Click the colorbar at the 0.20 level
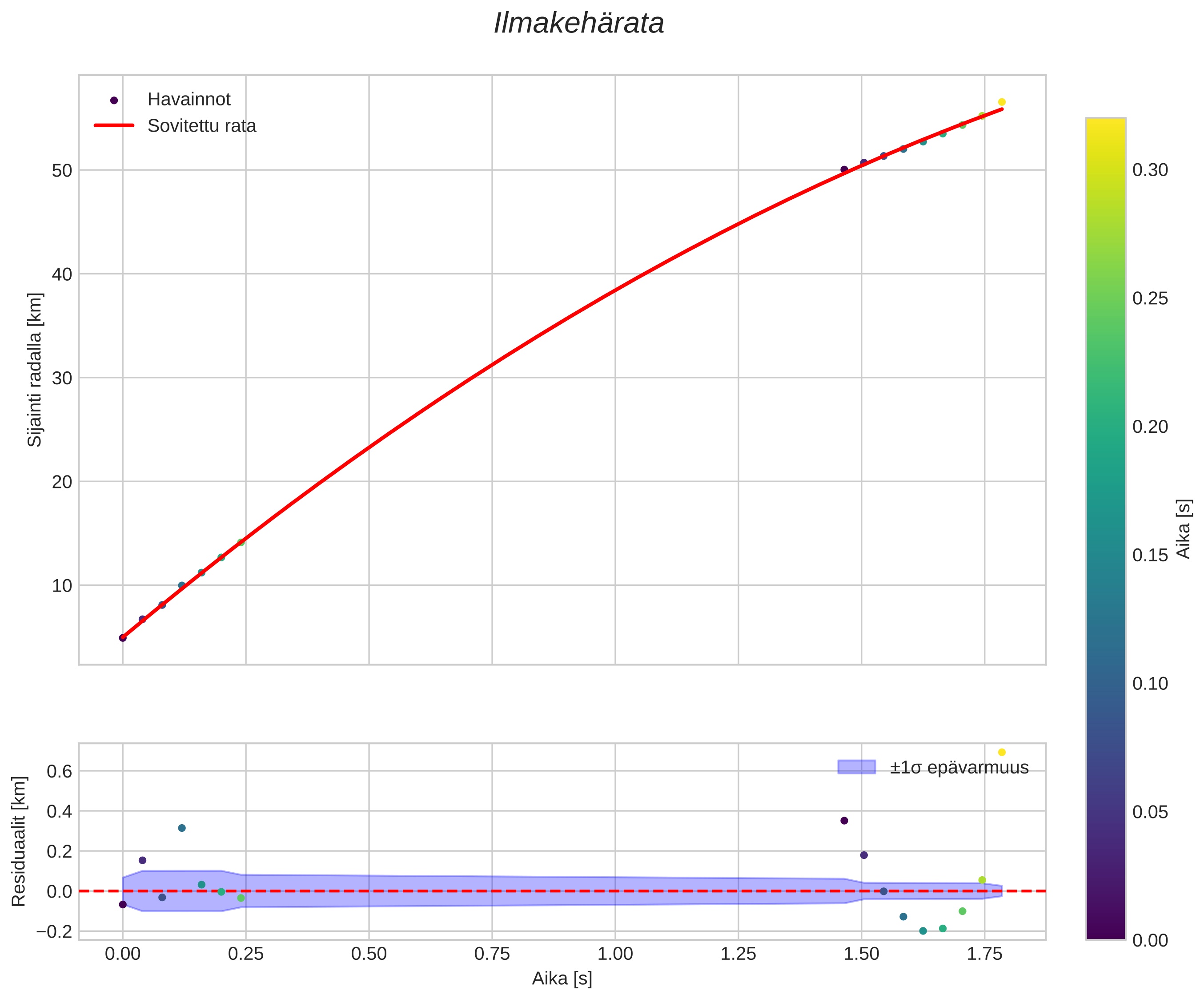This screenshot has height=999, width=1204. pyautogui.click(x=1105, y=427)
